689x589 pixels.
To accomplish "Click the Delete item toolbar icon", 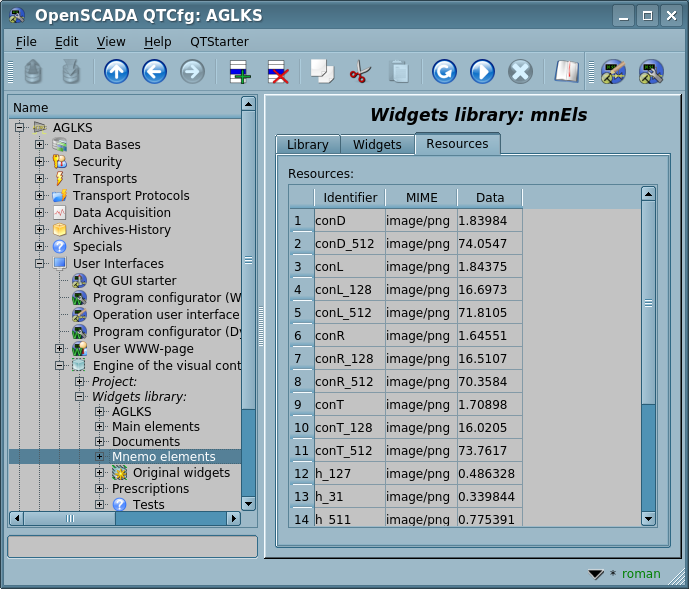I will point(277,72).
